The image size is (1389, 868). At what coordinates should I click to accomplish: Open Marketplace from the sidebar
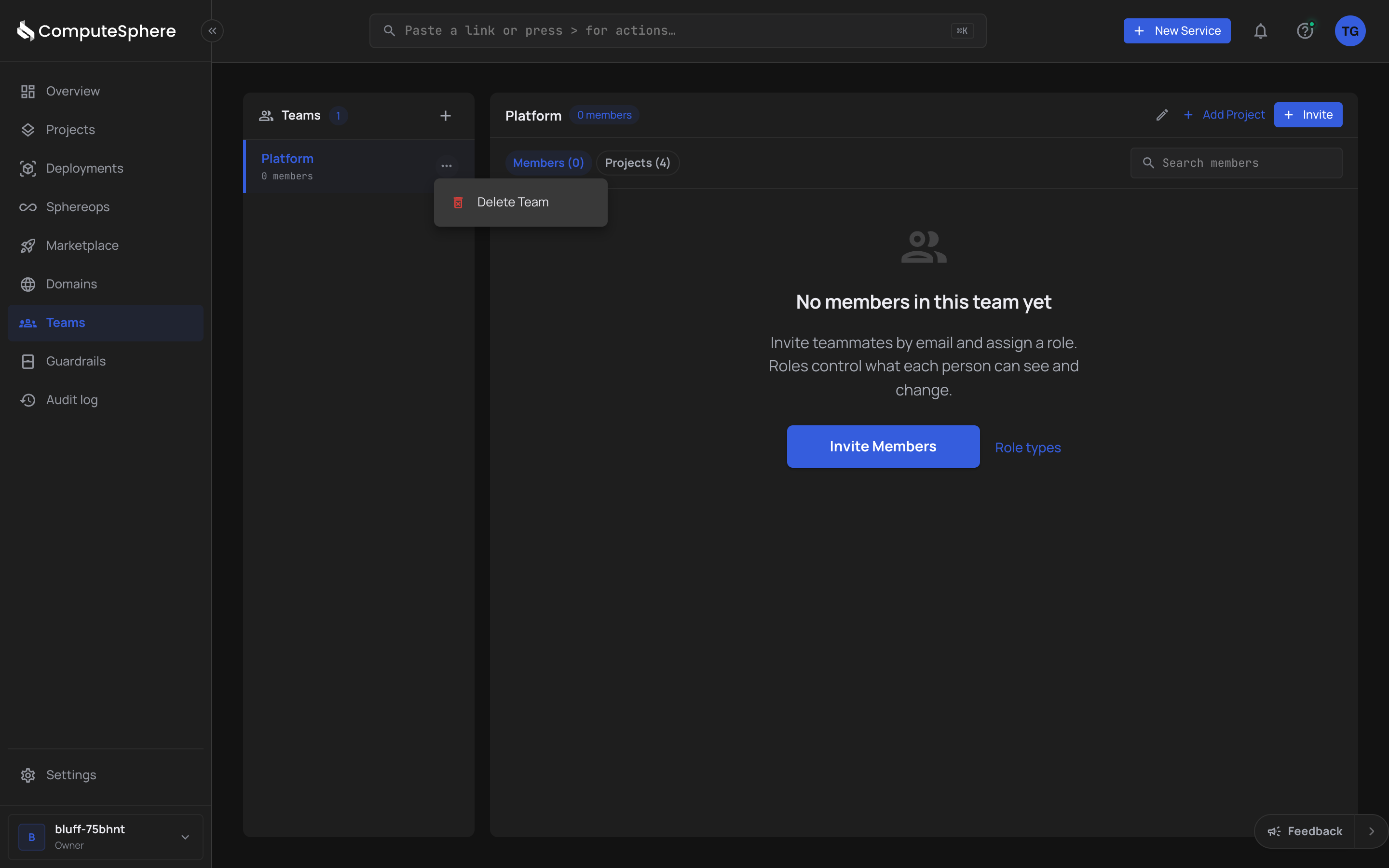[x=106, y=246]
